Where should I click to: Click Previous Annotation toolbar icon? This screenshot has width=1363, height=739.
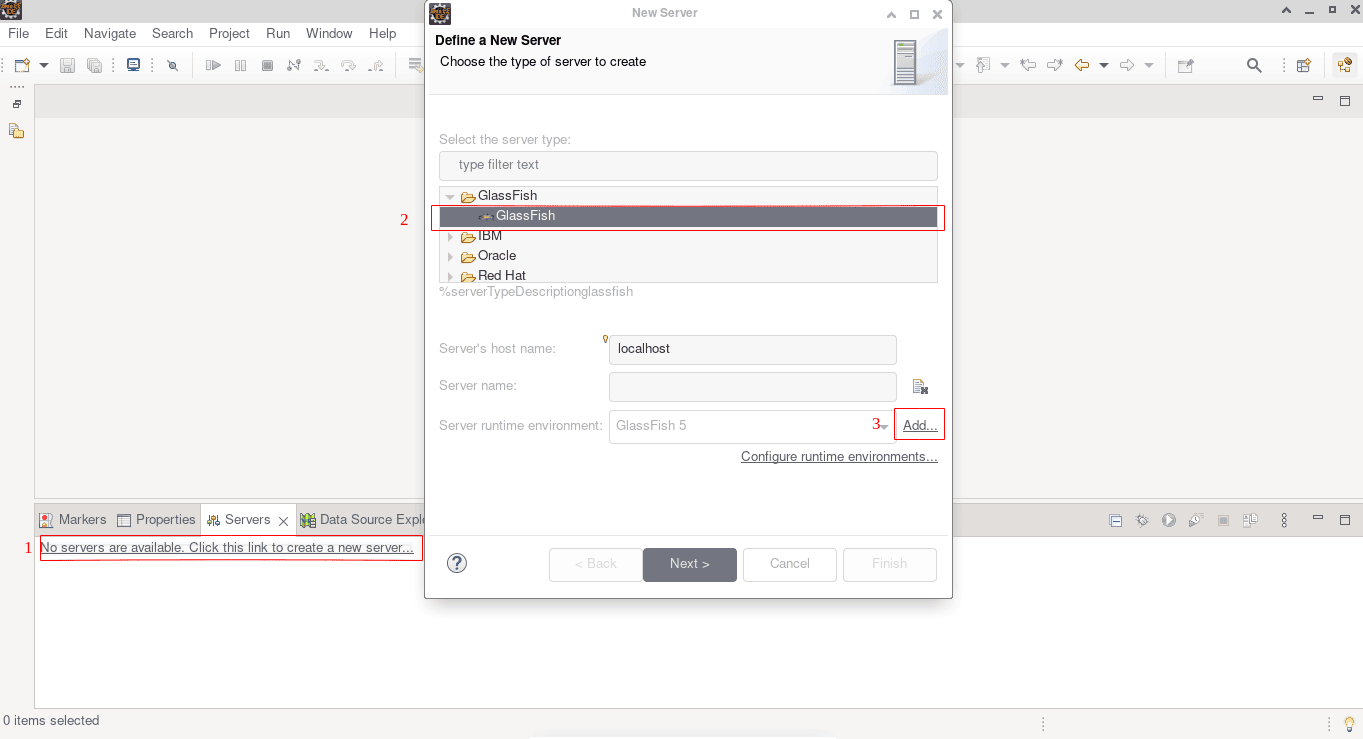pyautogui.click(x=983, y=65)
